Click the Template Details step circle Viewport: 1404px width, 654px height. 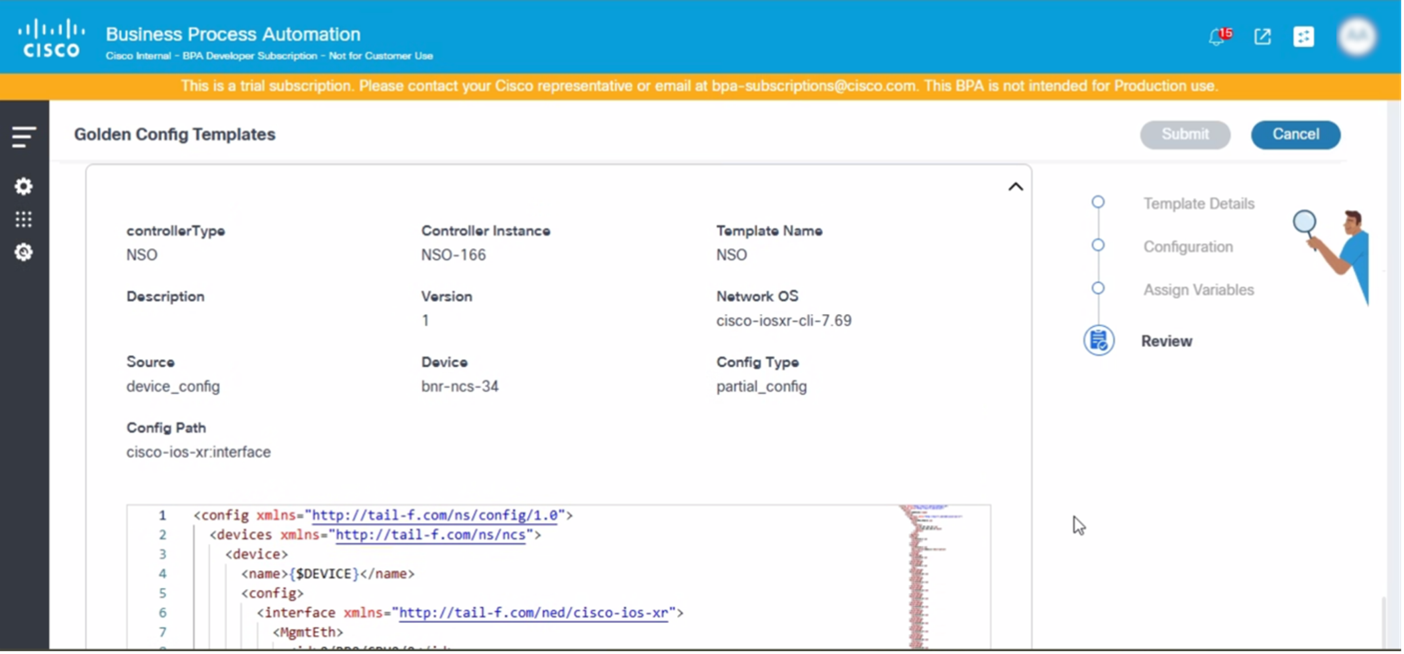pyautogui.click(x=1098, y=202)
